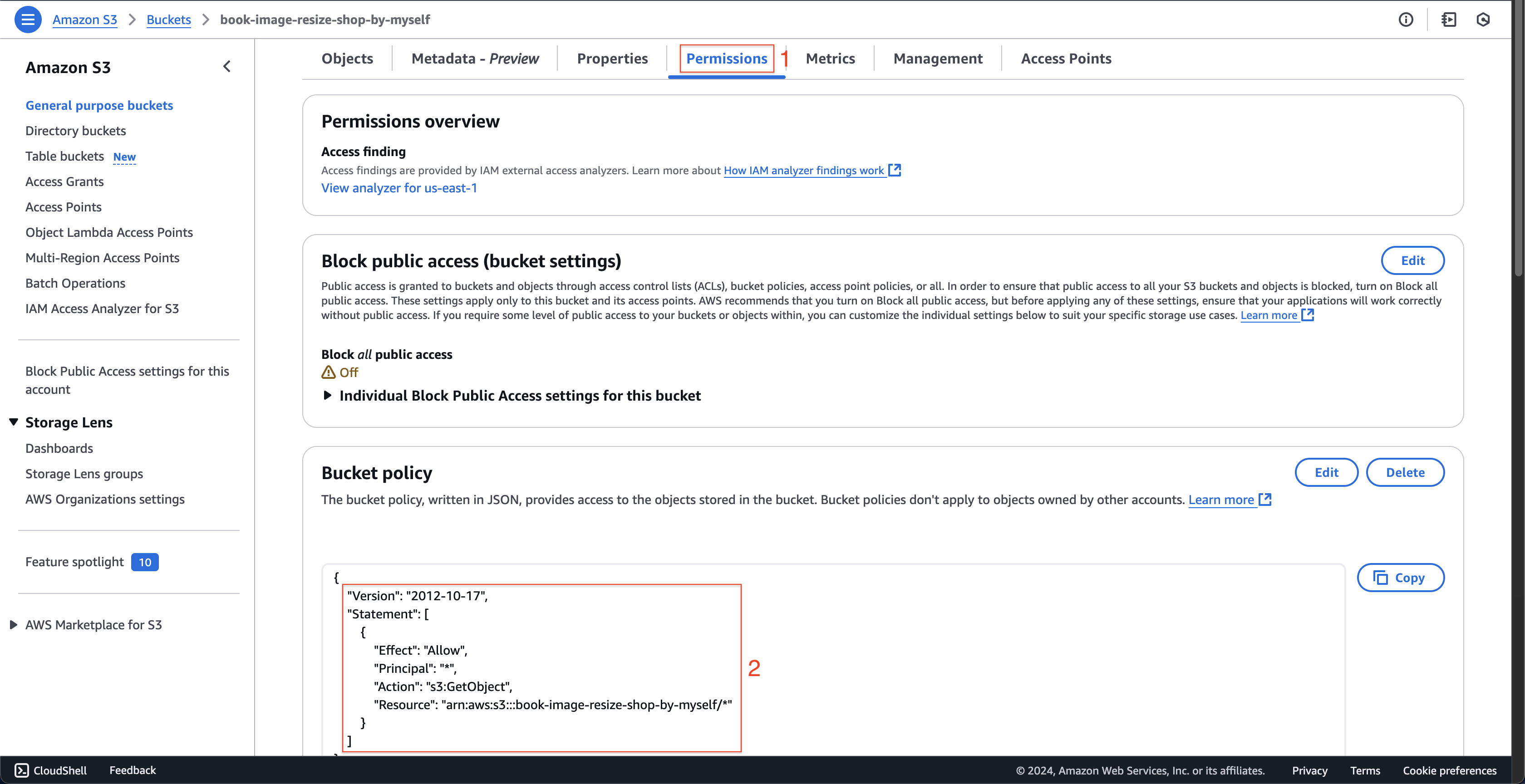Copy the bucket policy JSON
This screenshot has height=784, width=1525.
click(x=1400, y=578)
